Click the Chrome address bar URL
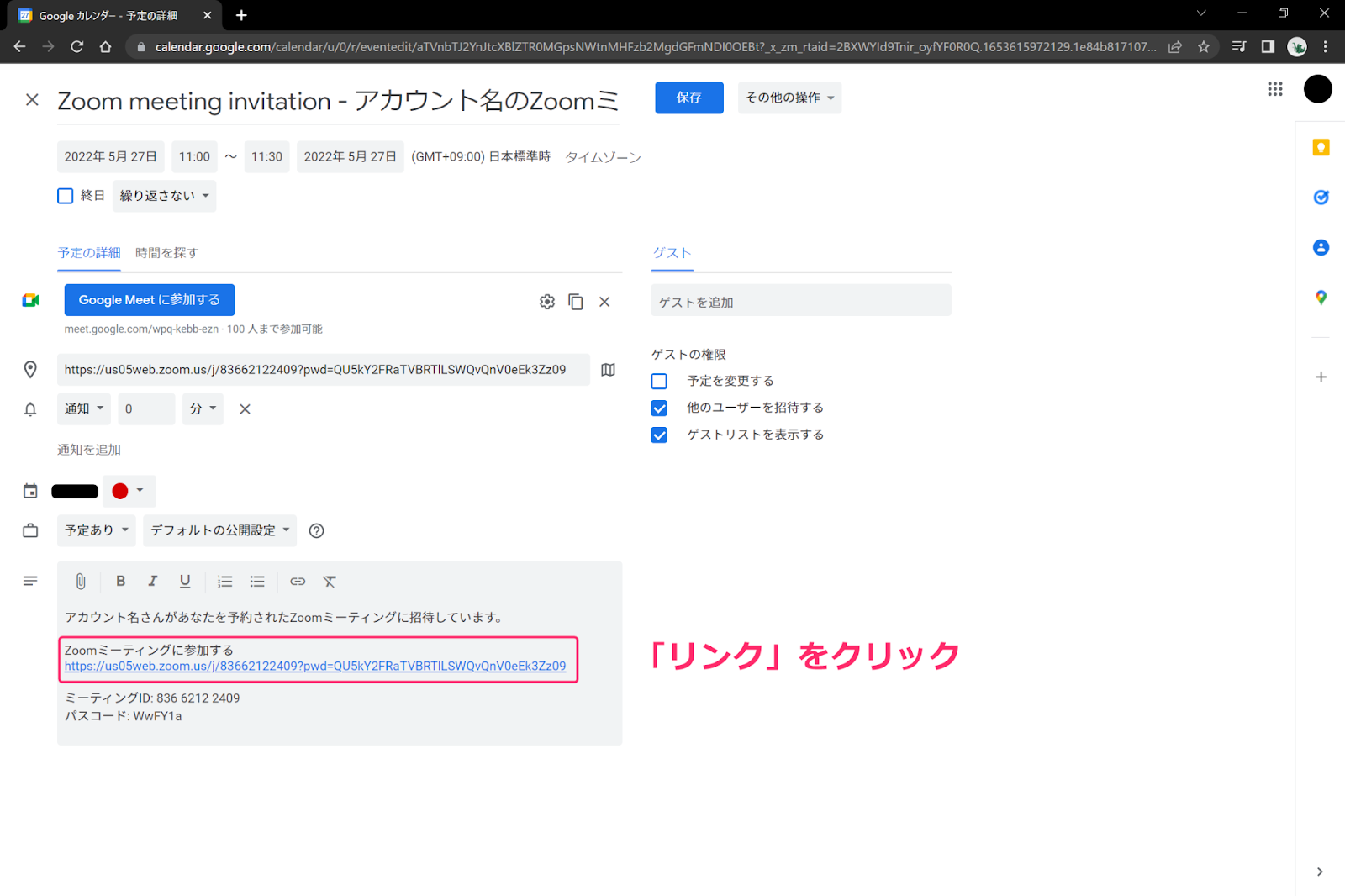 click(x=656, y=47)
